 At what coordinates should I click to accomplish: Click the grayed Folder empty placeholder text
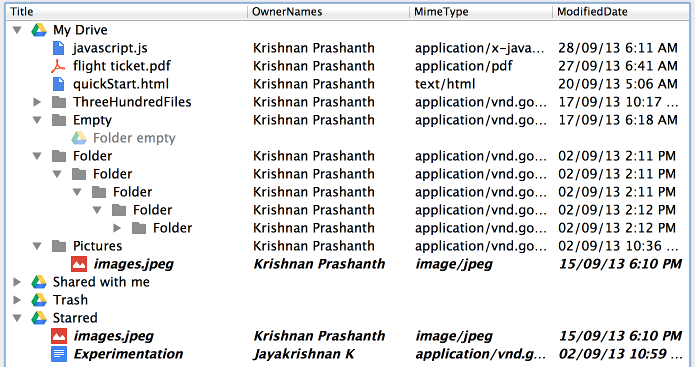pyautogui.click(x=134, y=138)
